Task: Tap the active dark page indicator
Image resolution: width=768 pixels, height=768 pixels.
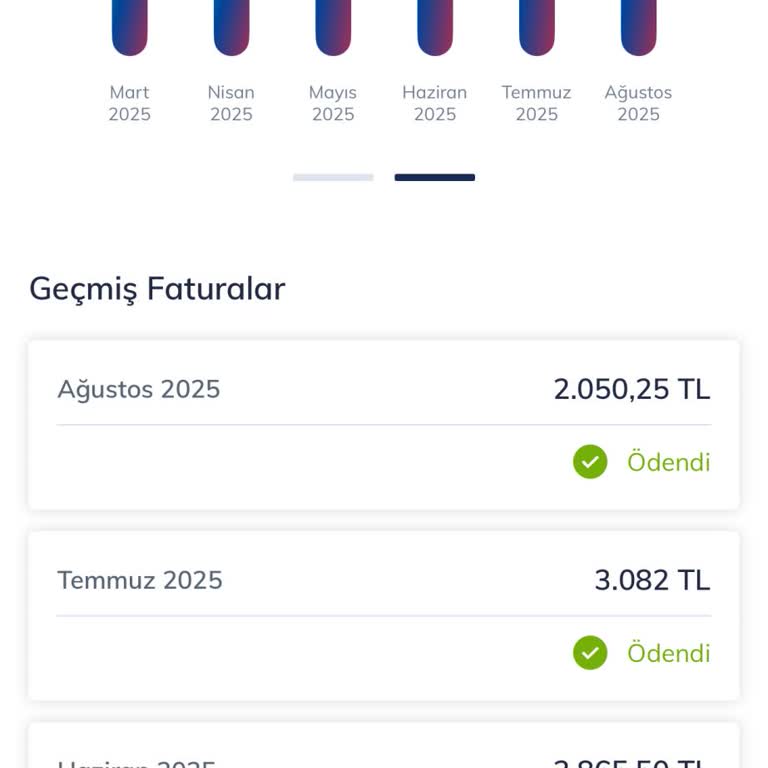Action: click(x=434, y=178)
